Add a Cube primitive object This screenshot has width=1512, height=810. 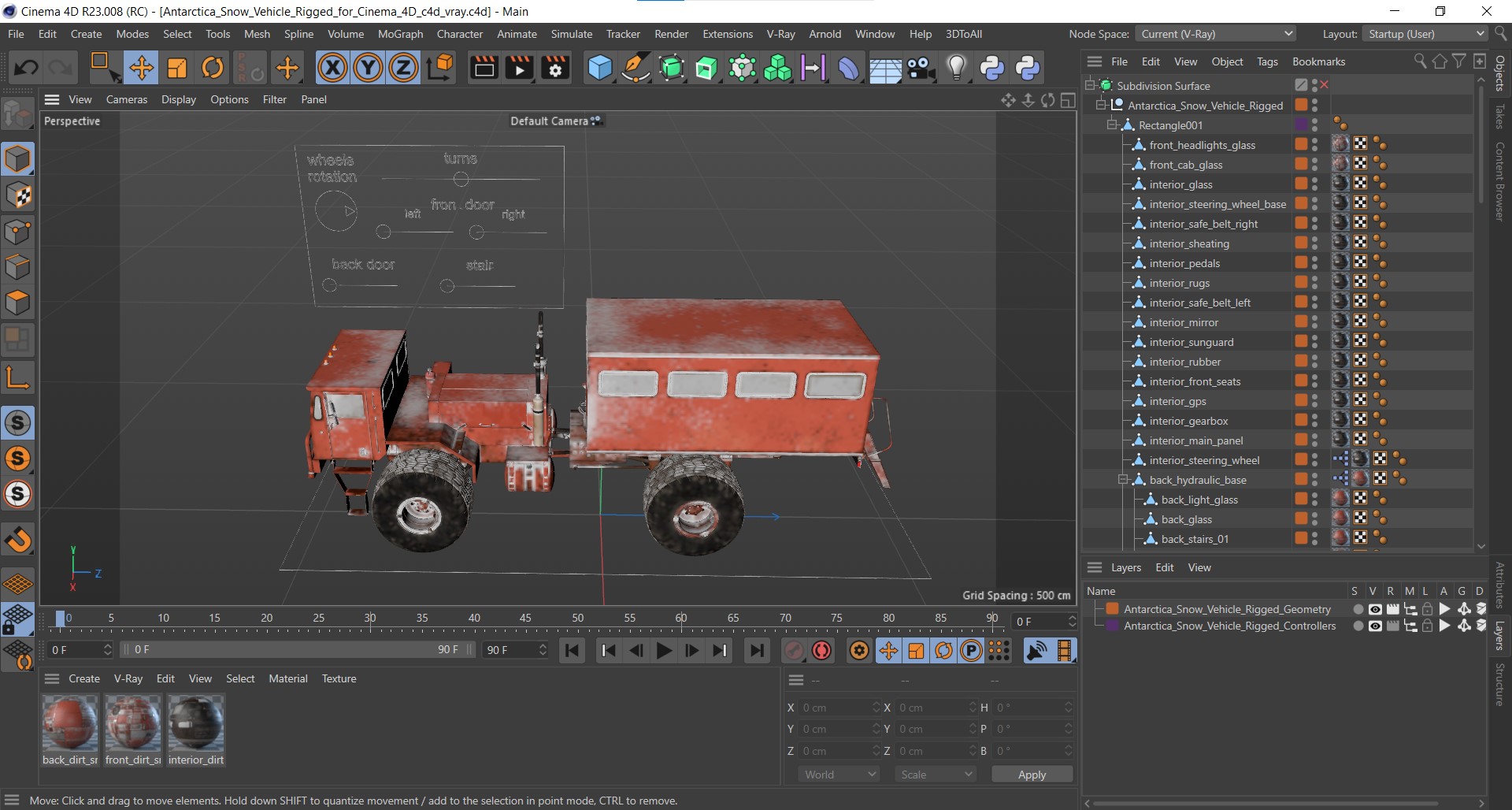600,68
